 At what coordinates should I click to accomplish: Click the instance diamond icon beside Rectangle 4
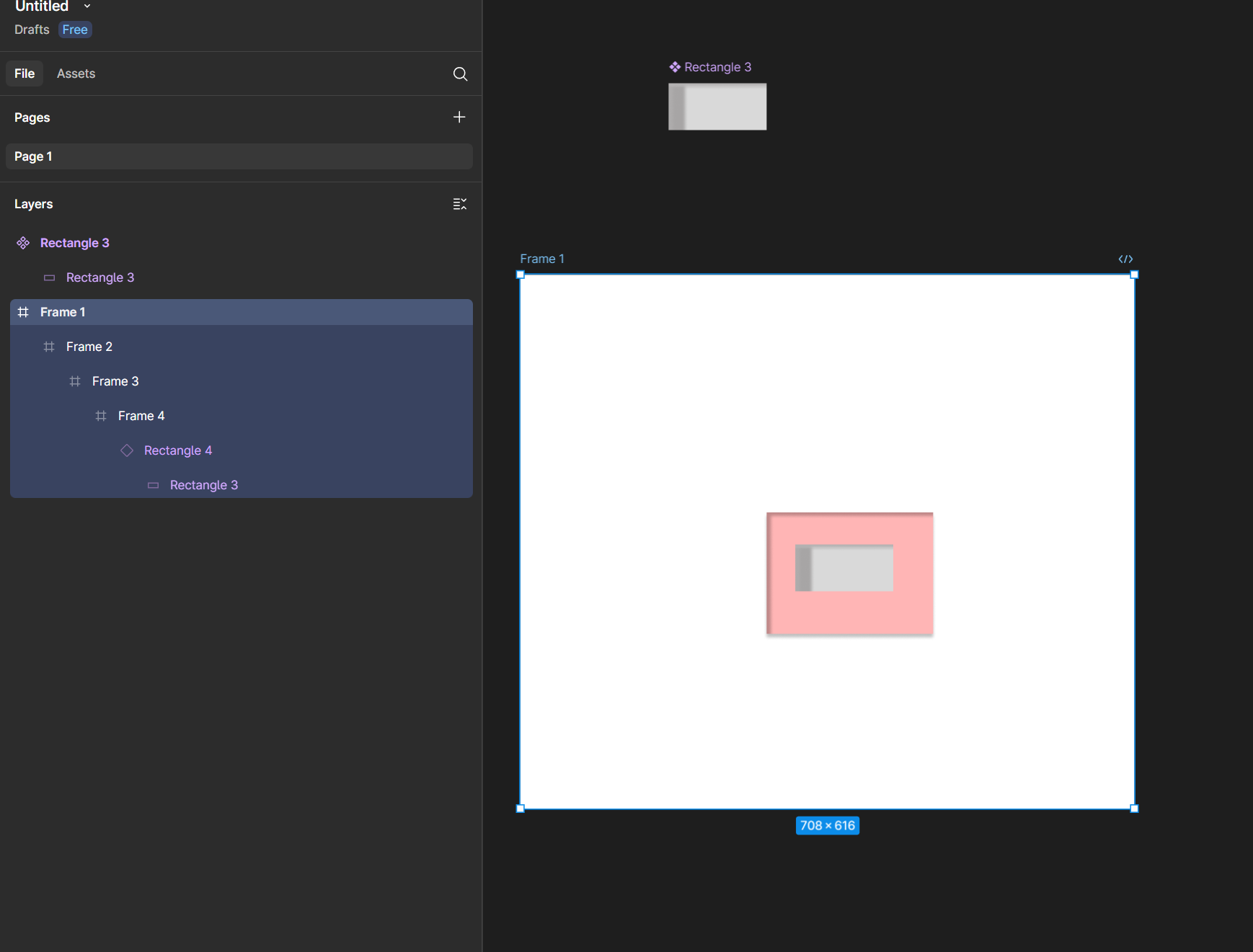(127, 450)
